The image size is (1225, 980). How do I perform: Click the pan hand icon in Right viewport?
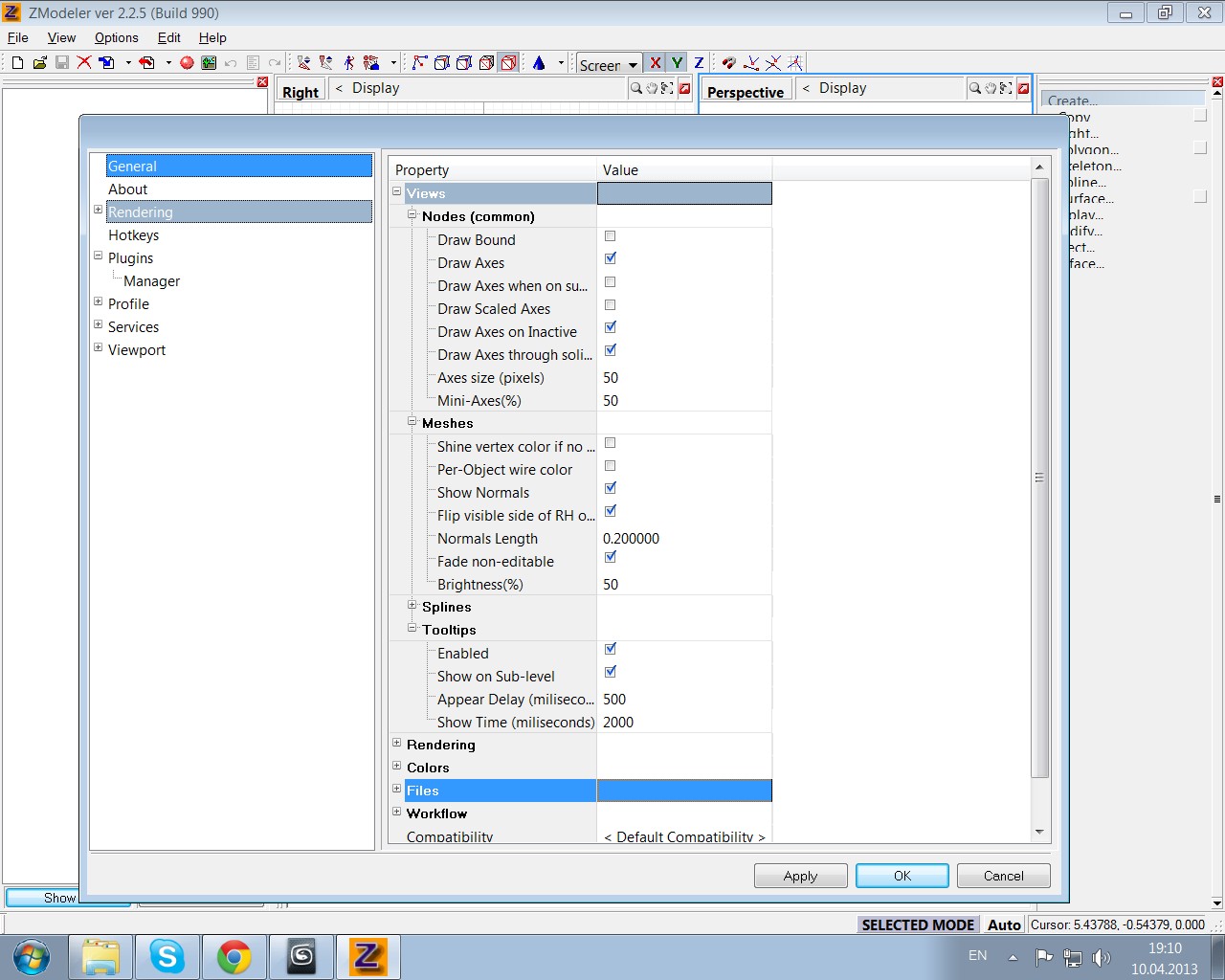[x=652, y=88]
